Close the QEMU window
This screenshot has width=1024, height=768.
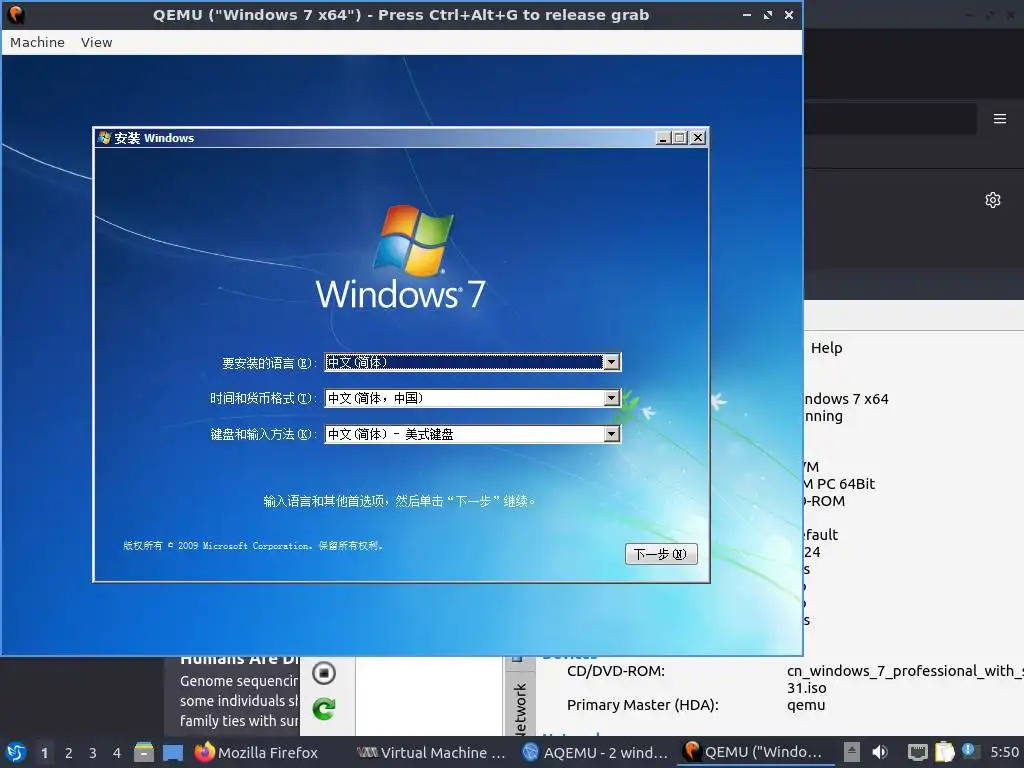click(x=789, y=14)
